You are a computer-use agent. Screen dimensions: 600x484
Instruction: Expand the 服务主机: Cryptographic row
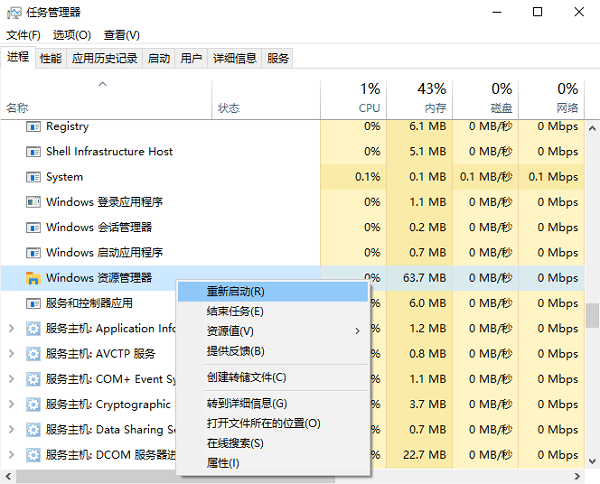[11, 404]
